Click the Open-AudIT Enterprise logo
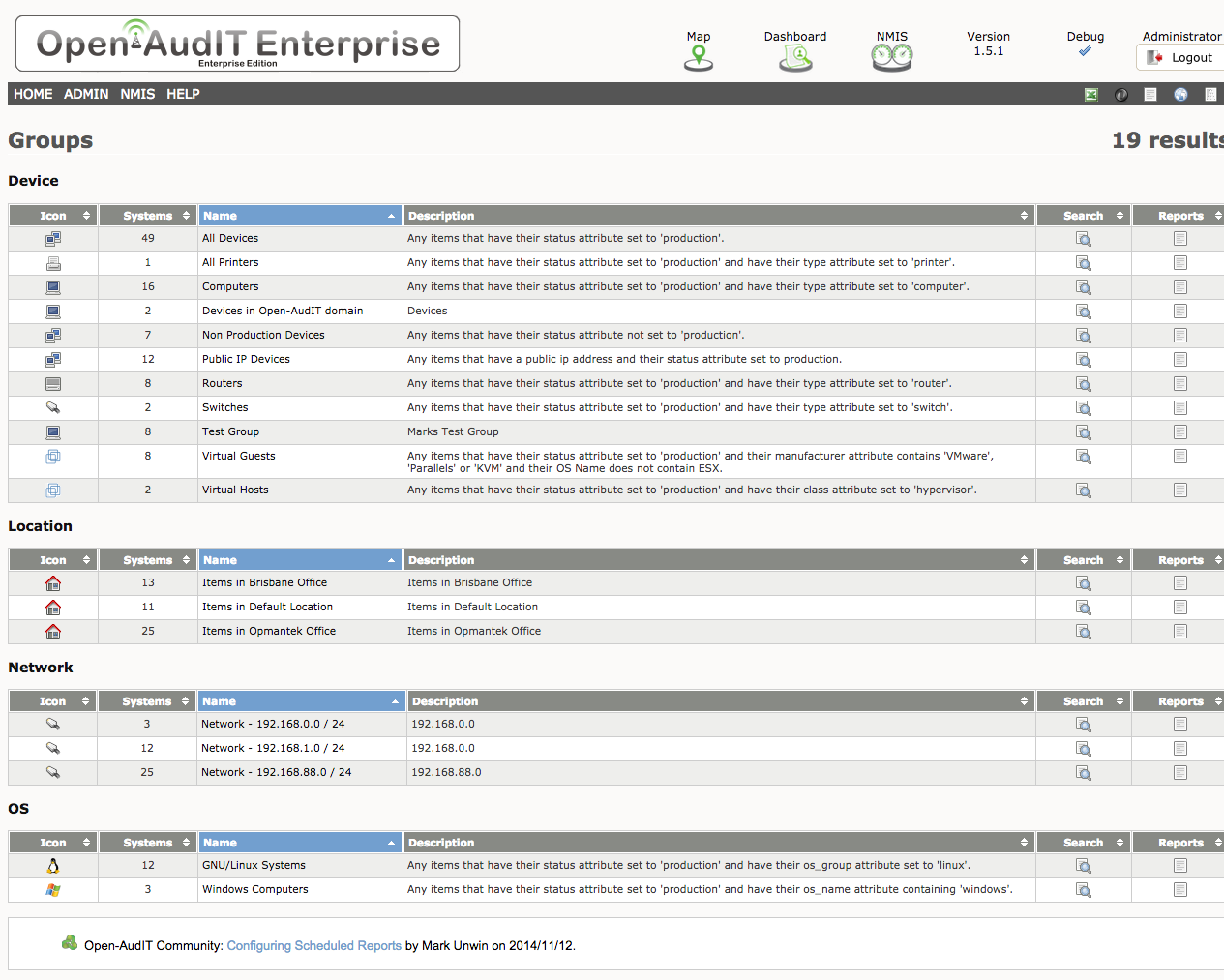Image resolution: width=1224 pixels, height=980 pixels. 238,45
